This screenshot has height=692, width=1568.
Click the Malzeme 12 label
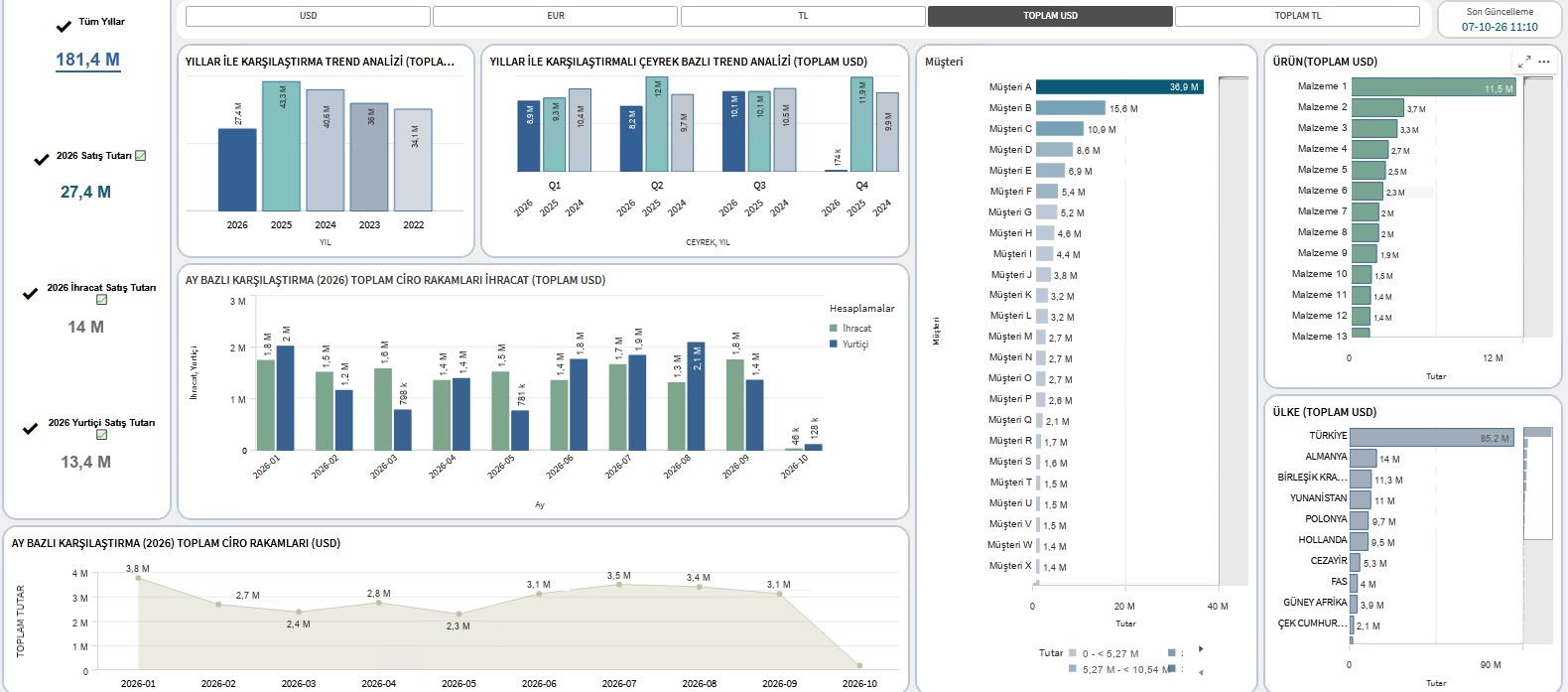[x=1320, y=316]
